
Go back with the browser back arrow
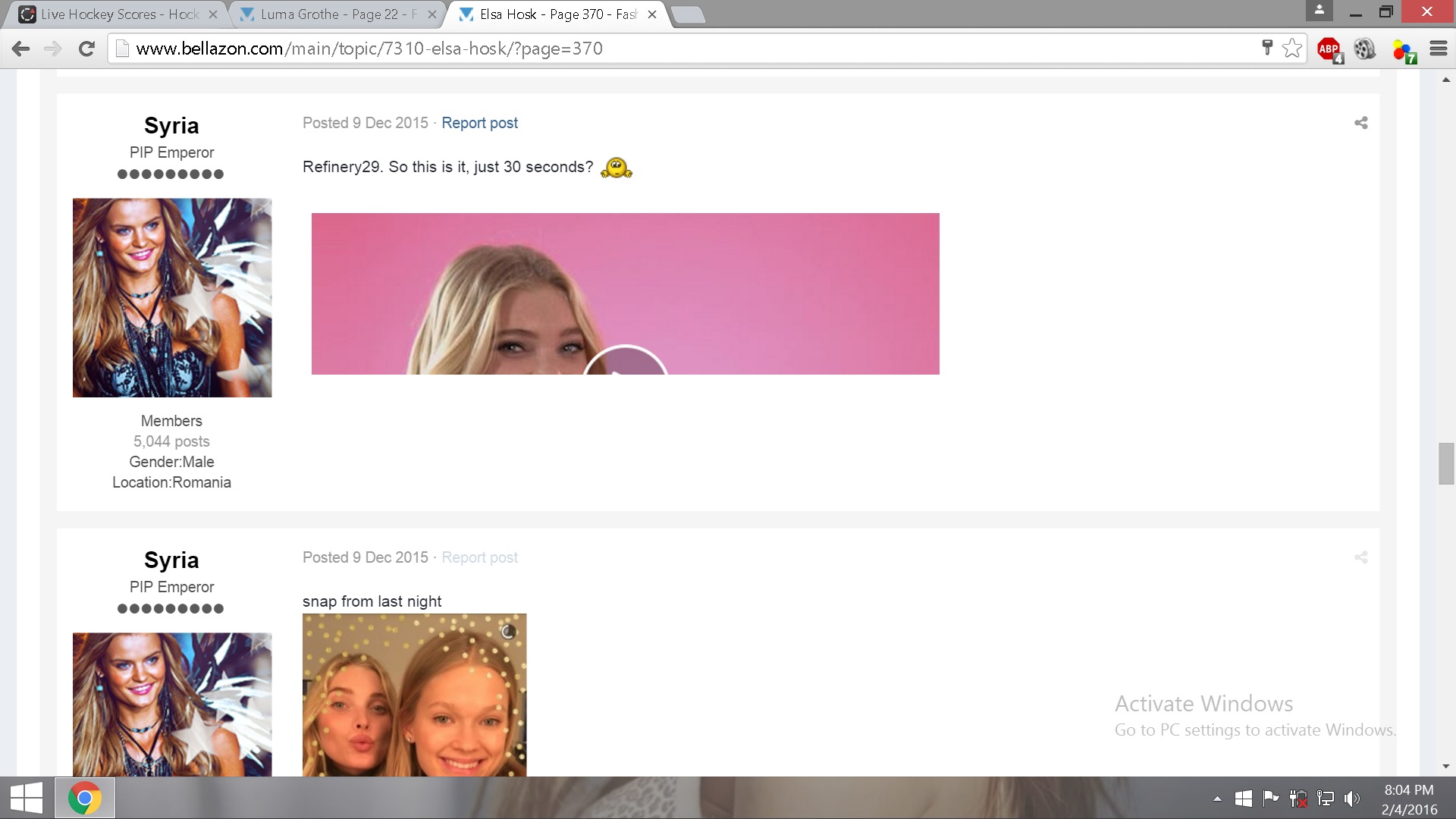click(21, 49)
